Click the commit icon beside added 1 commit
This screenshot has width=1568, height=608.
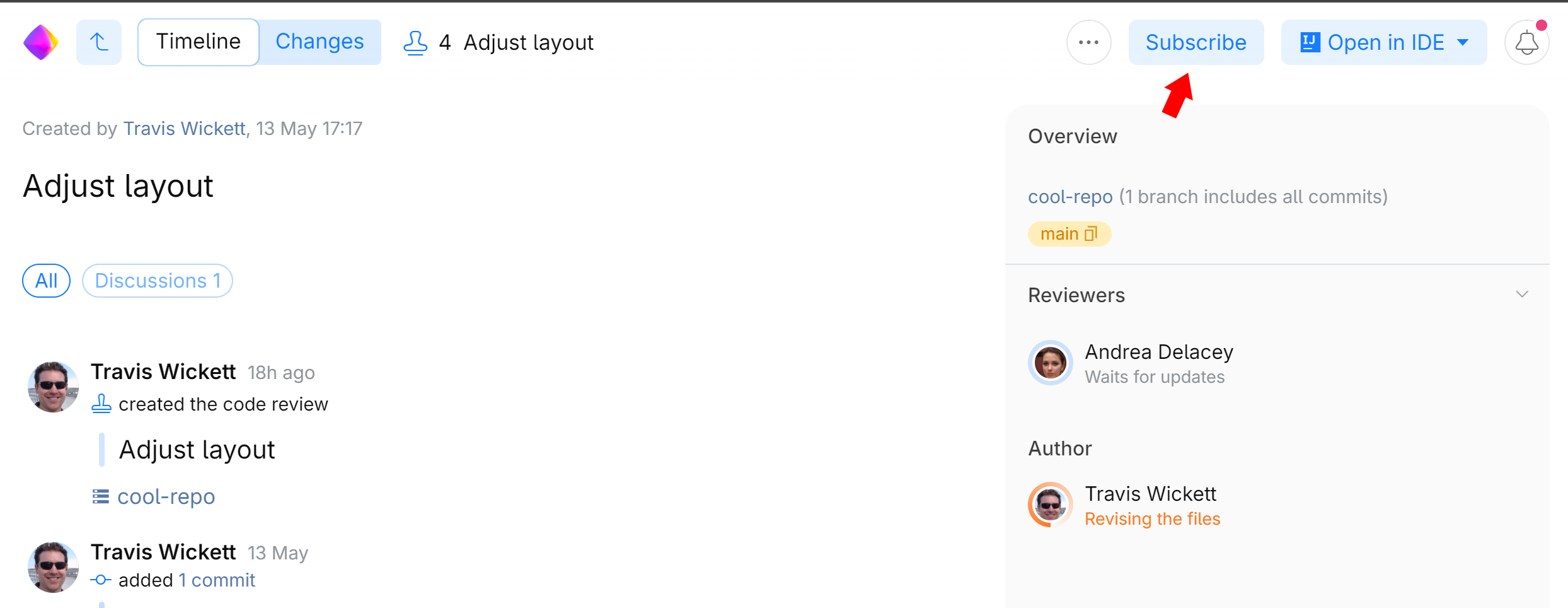coord(101,580)
